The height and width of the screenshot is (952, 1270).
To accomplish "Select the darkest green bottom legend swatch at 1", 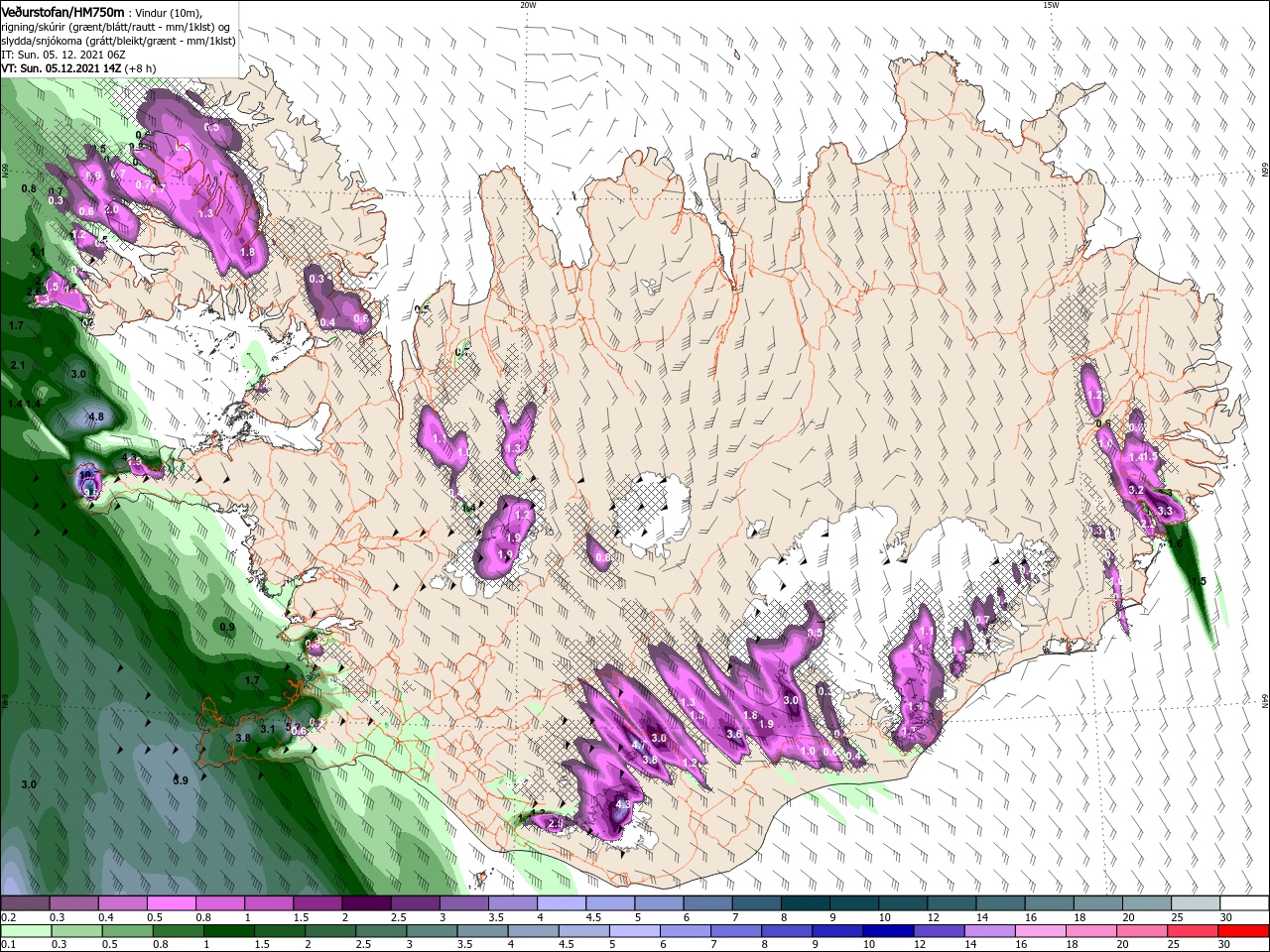I will tap(226, 931).
